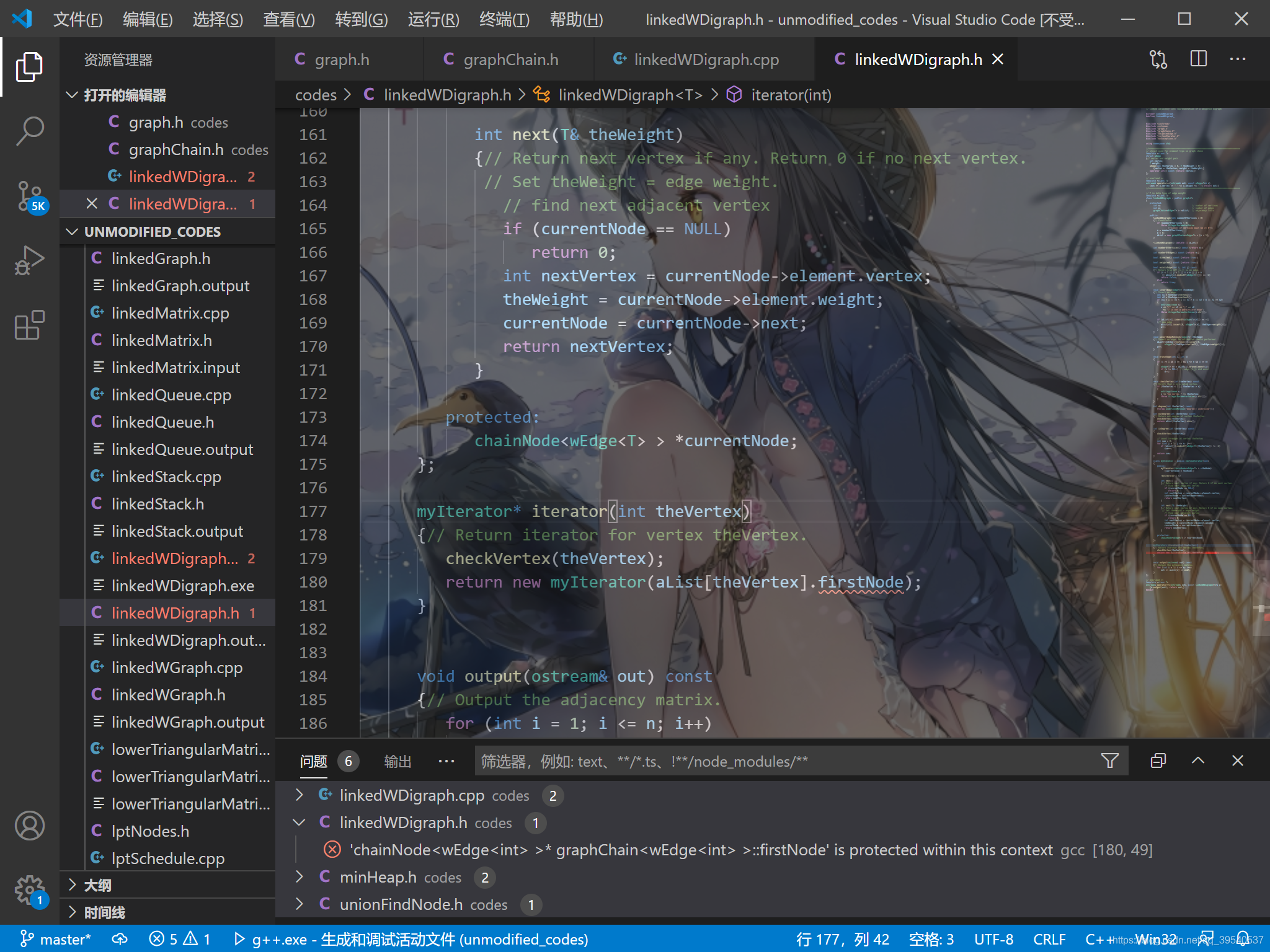Expand linkedWDigraph.cpp problems group
The image size is (1270, 952).
click(x=300, y=795)
